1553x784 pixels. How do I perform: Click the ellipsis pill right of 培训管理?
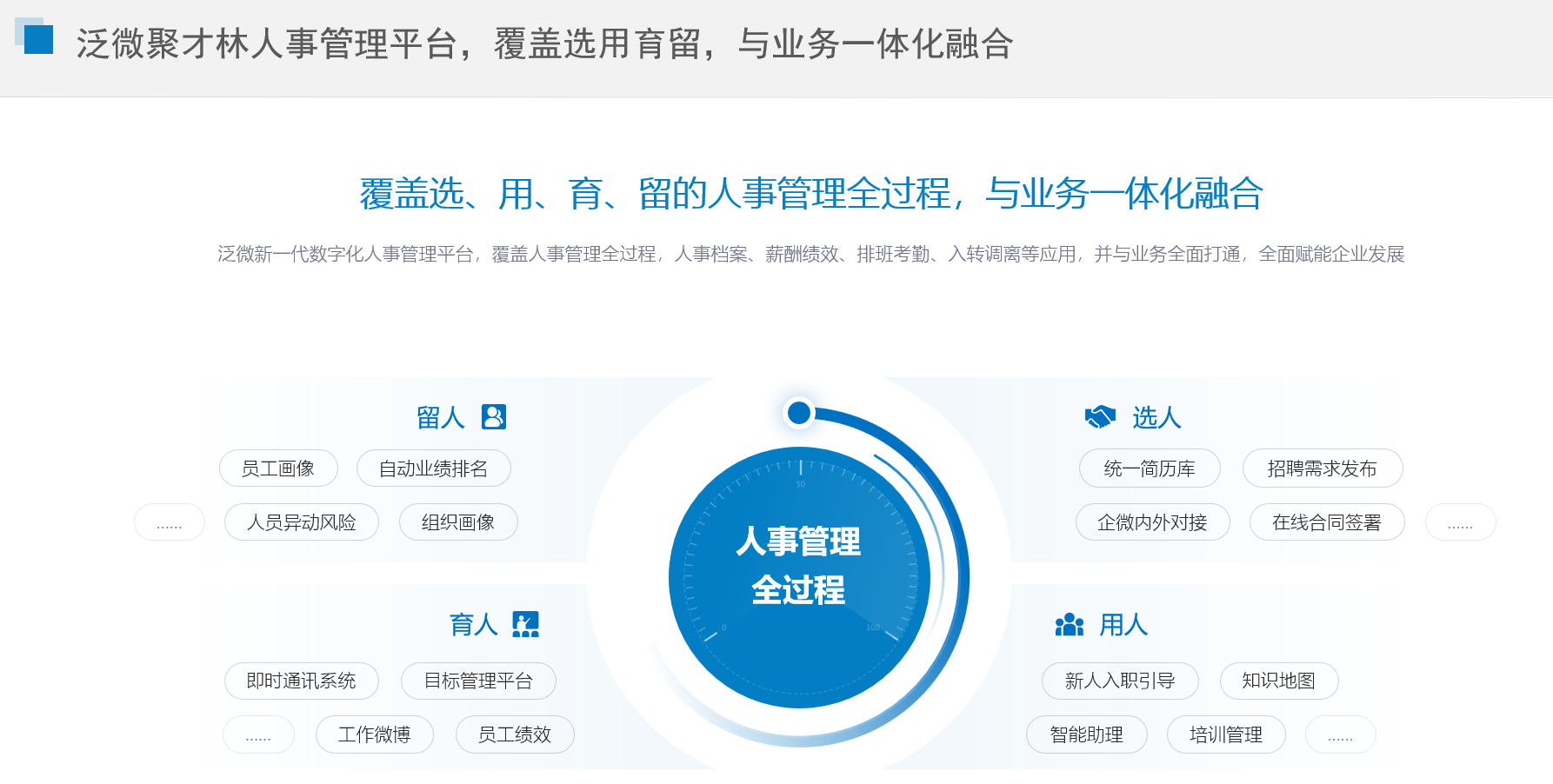click(x=1341, y=734)
